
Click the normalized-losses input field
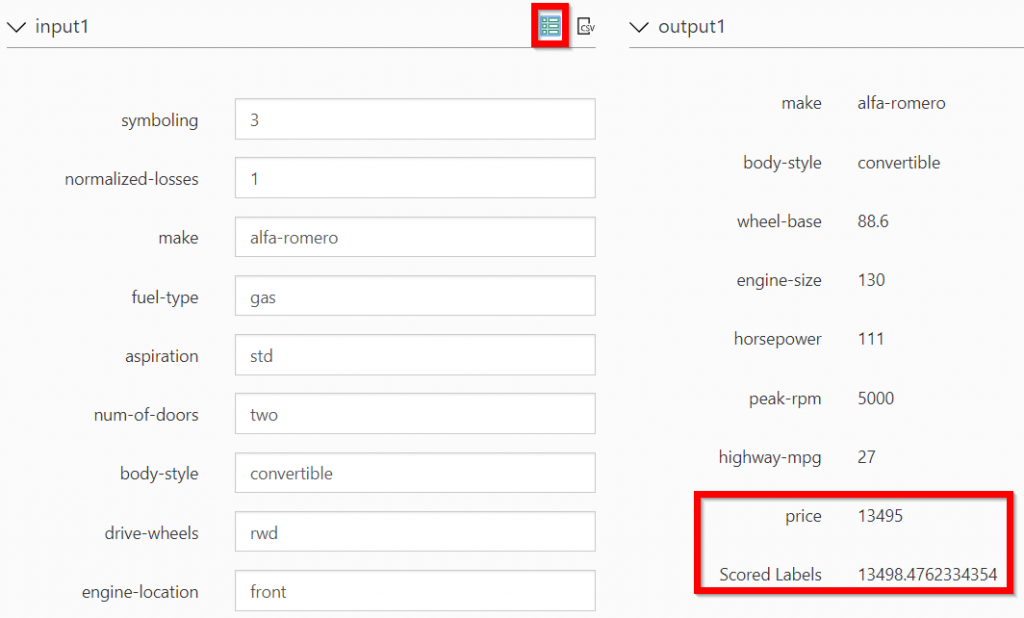415,178
